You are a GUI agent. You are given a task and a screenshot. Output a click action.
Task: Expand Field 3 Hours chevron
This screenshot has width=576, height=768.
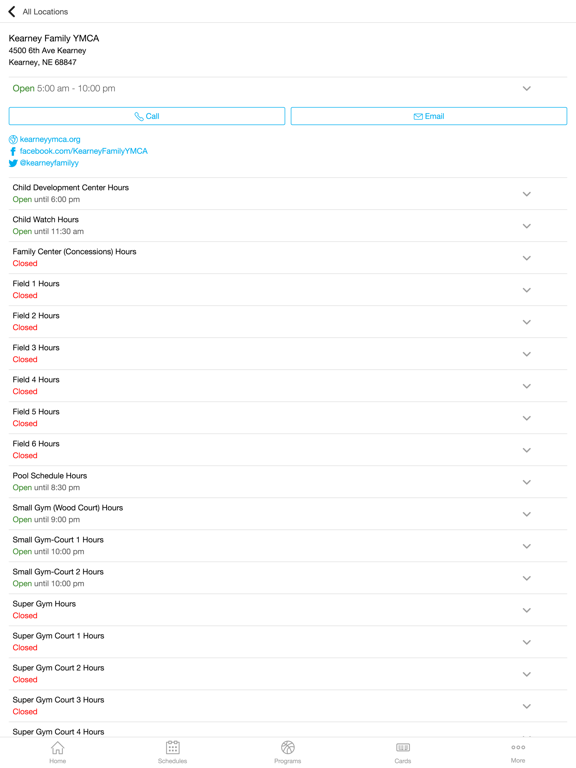pos(527,354)
